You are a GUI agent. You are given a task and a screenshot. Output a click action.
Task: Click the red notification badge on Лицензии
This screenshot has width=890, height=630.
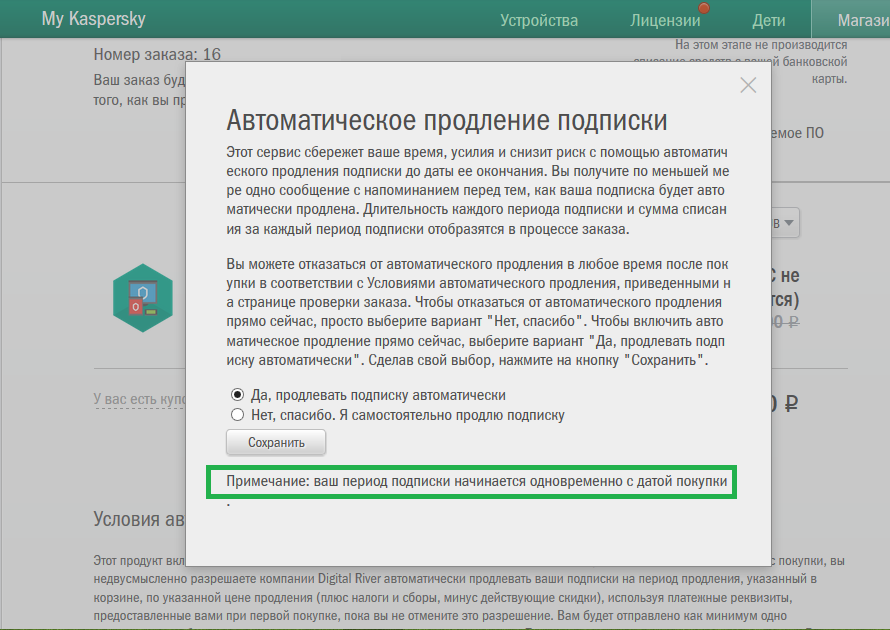tap(703, 8)
